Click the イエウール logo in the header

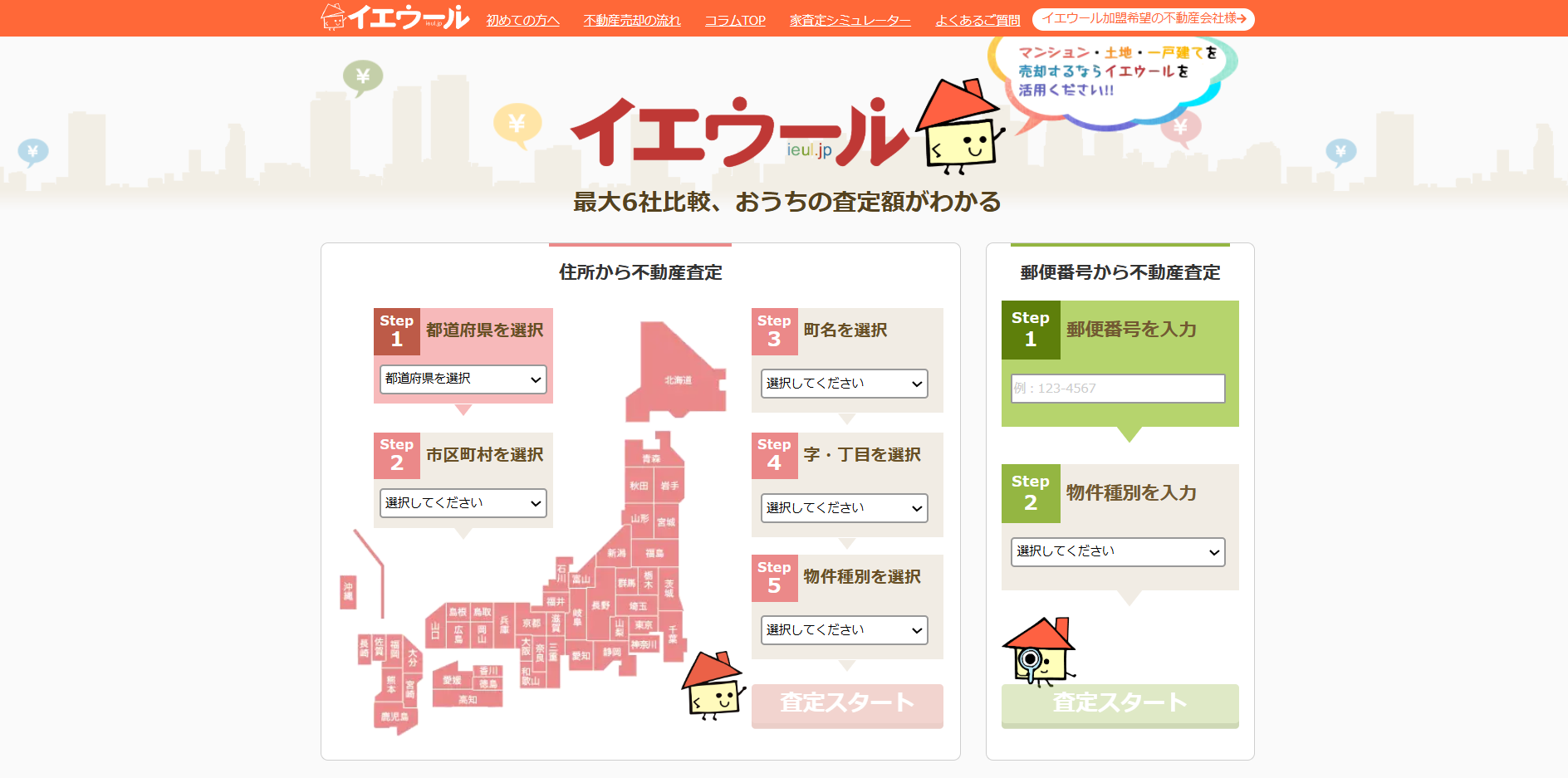[395, 17]
